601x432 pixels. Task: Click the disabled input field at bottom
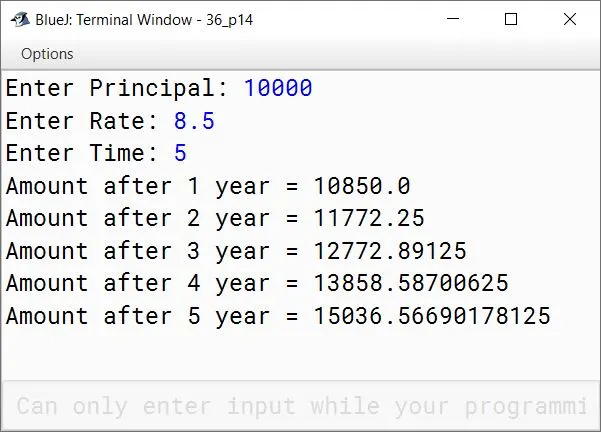[301, 406]
